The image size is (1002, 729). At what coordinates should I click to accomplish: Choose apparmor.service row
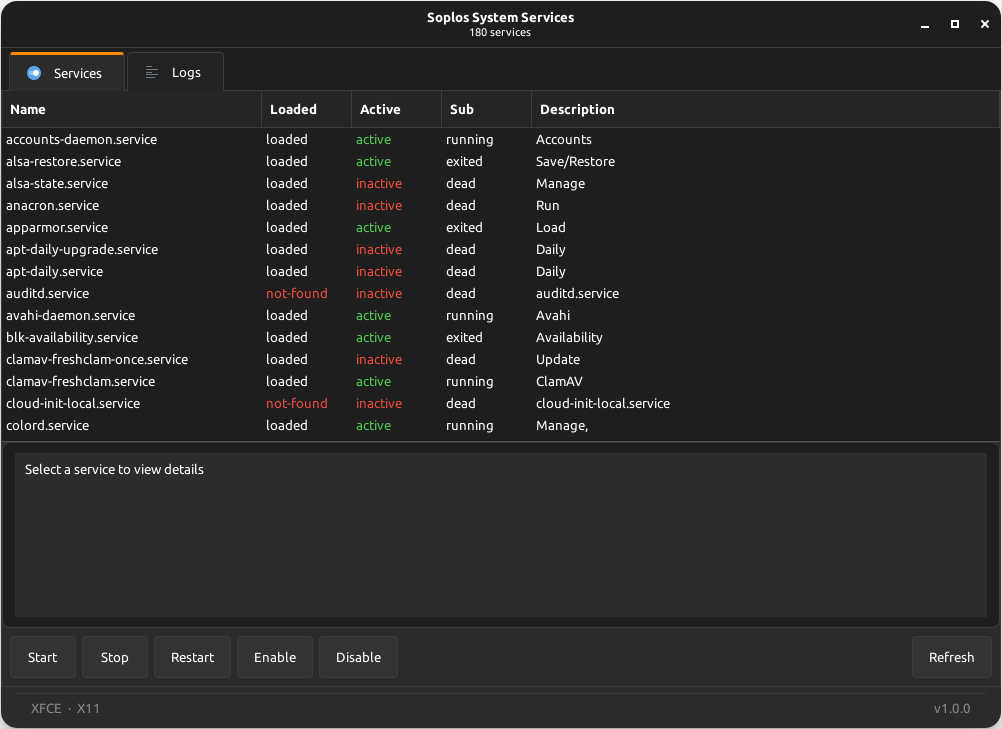point(500,227)
